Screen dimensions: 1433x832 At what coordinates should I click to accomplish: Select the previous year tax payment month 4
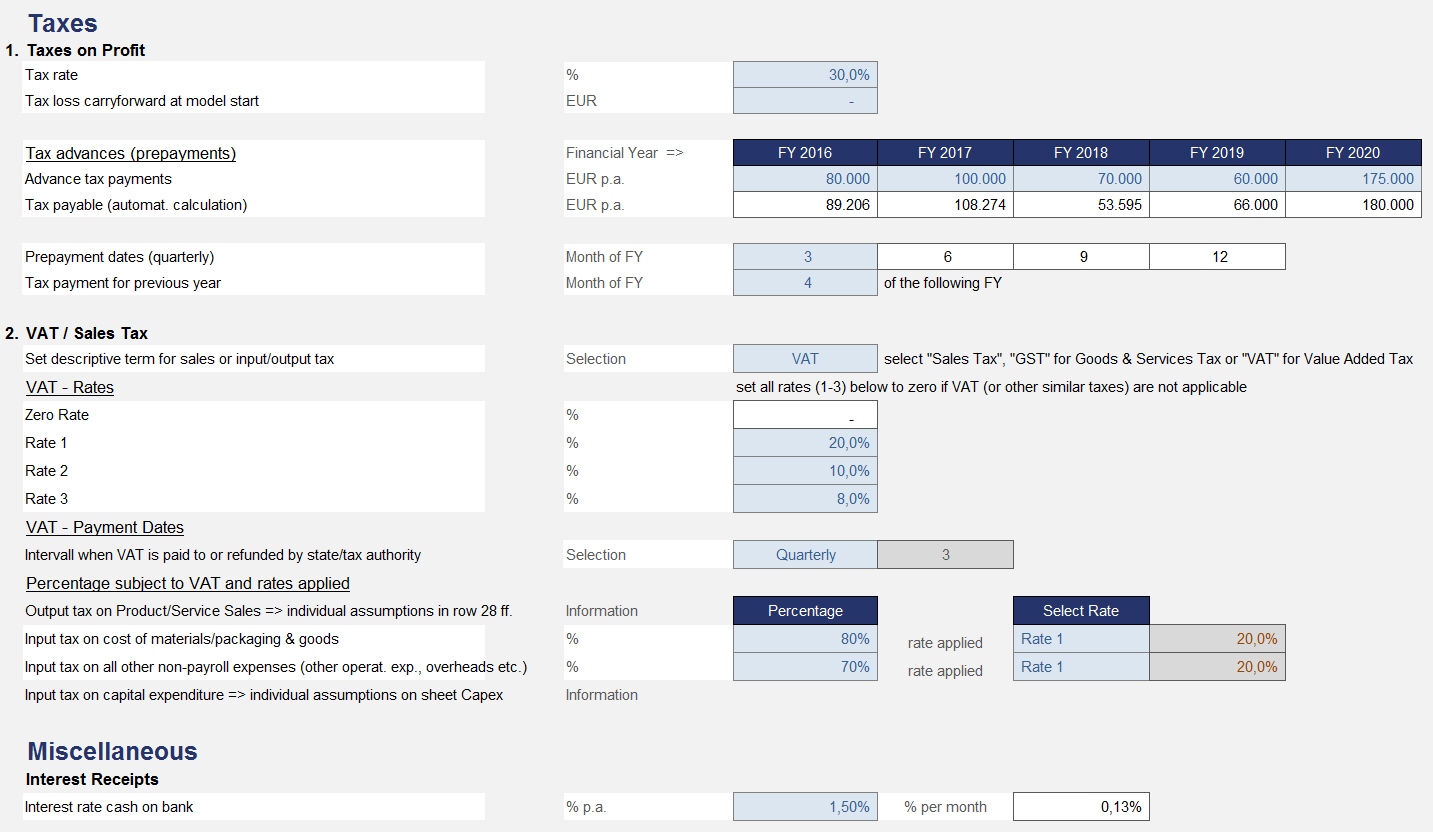805,283
